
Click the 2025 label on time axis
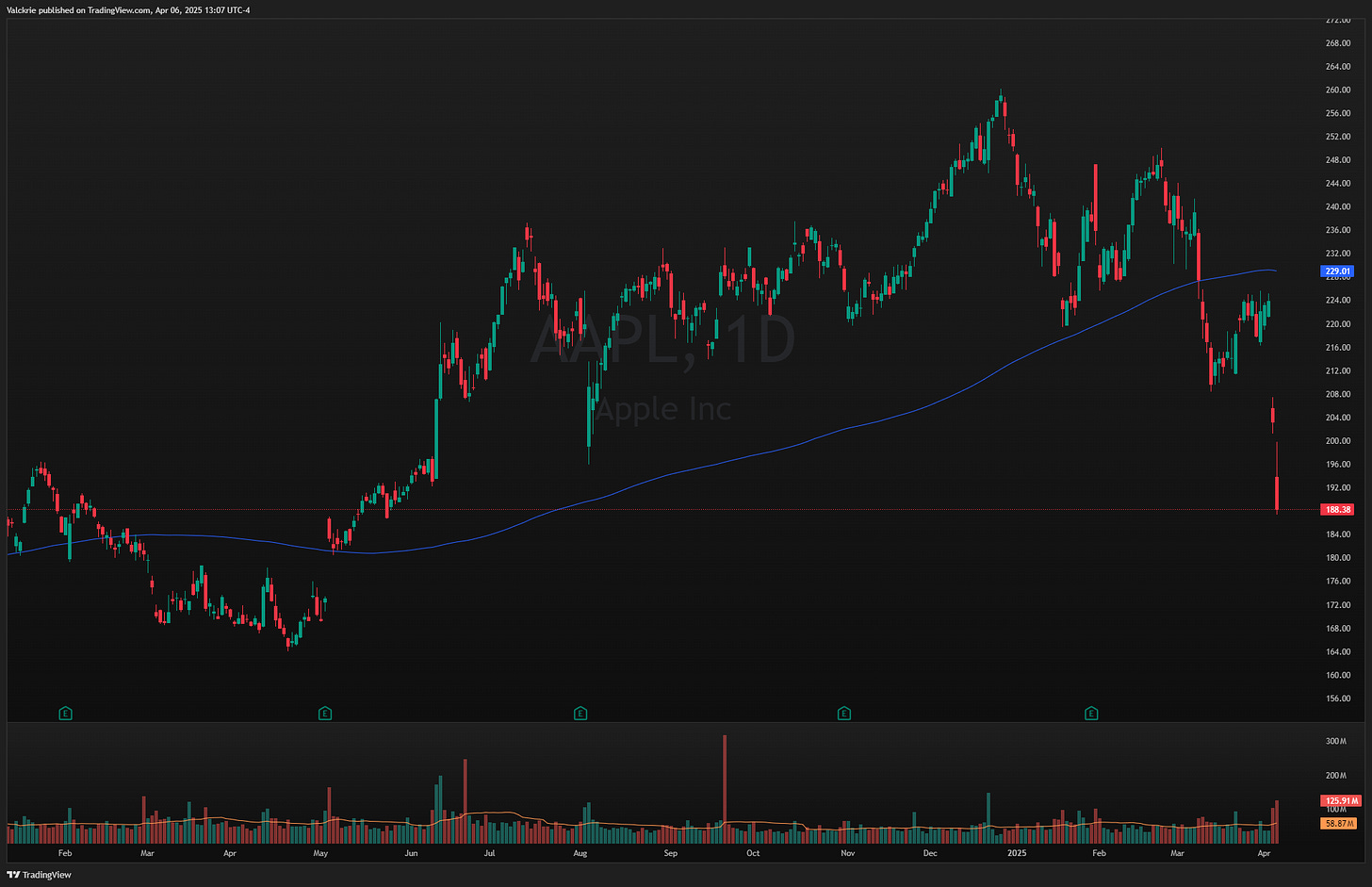tap(1017, 853)
